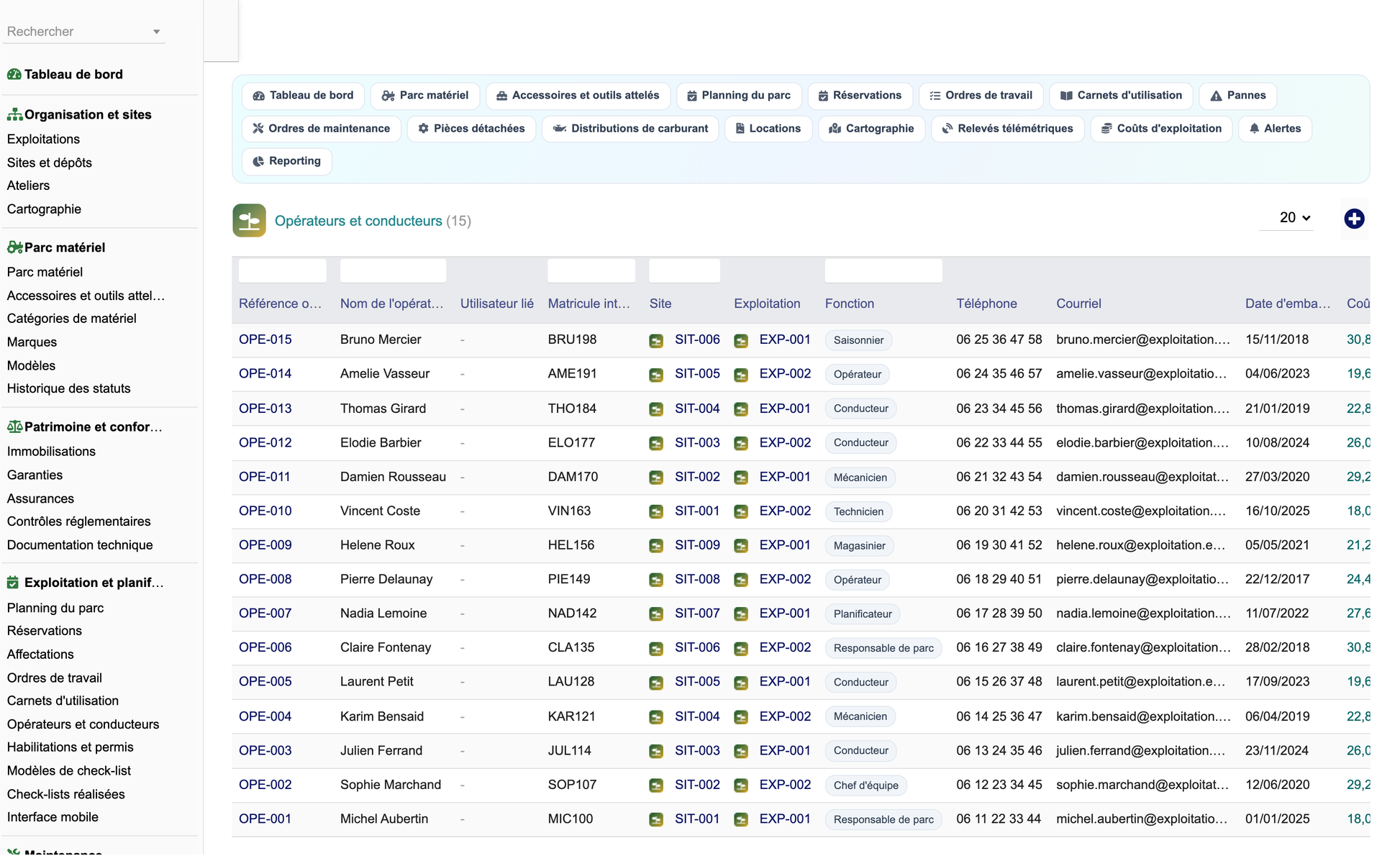Click the Matricule interne filter field
The width and height of the screenshot is (1400, 866).
coord(591,271)
